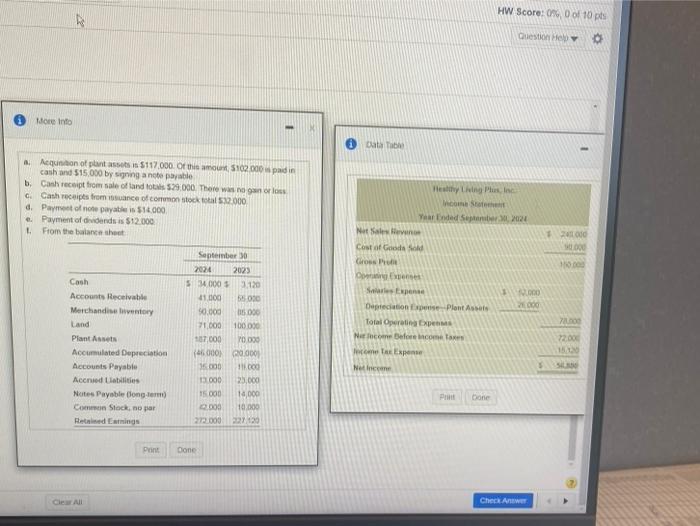This screenshot has width=700, height=526.
Task: Click Cost of Goods Sold line
Action: coord(390,247)
